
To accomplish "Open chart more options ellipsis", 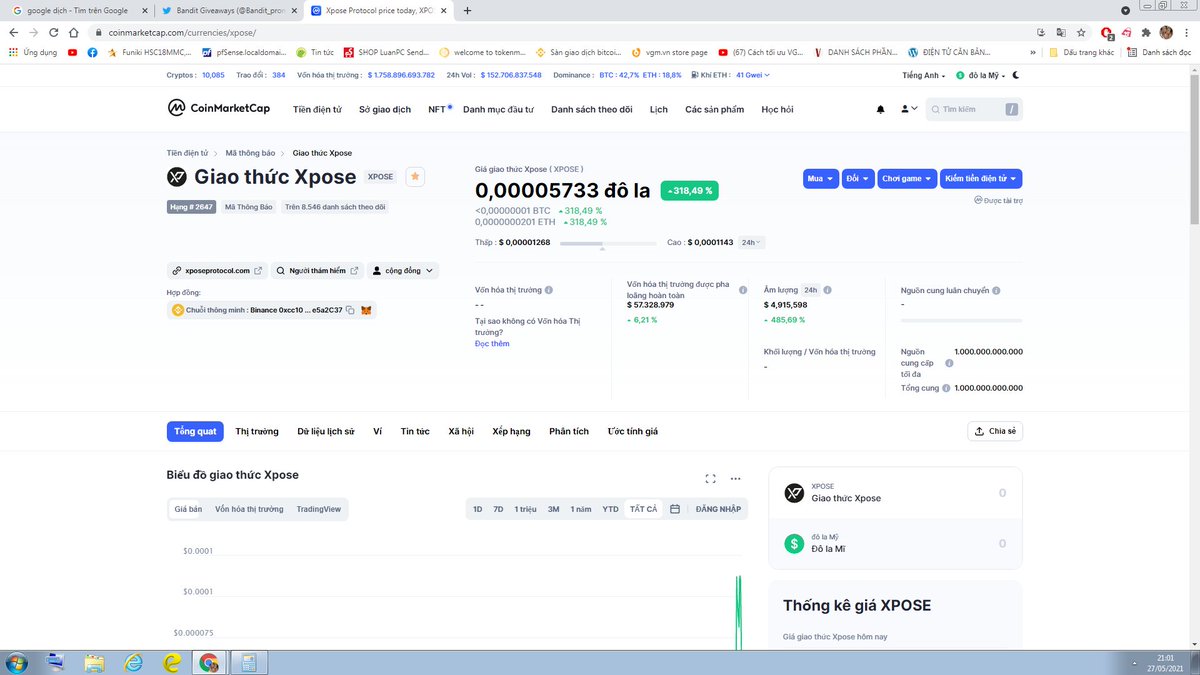I will 736,479.
